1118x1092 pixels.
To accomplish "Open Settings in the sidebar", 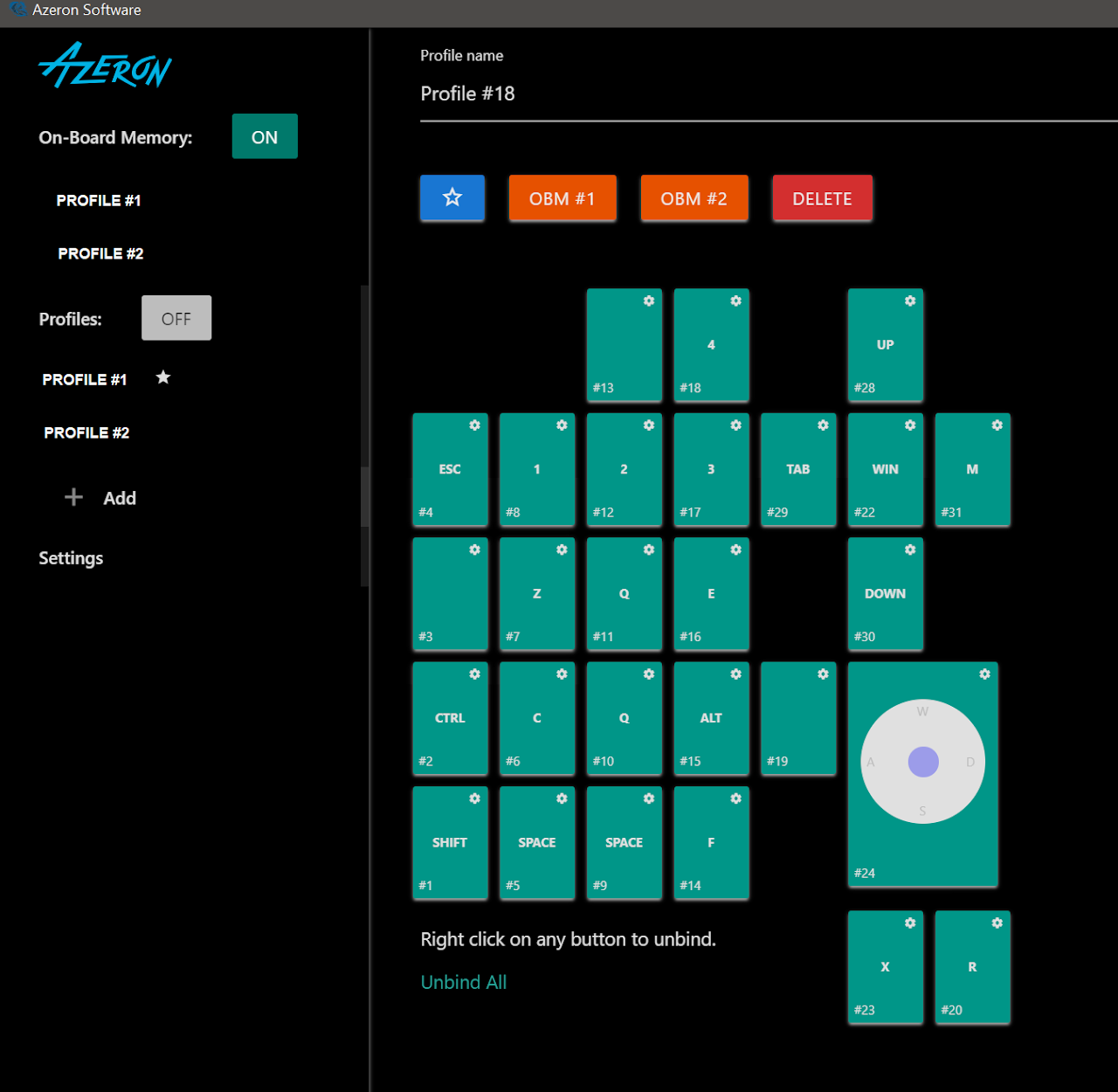I will point(71,557).
